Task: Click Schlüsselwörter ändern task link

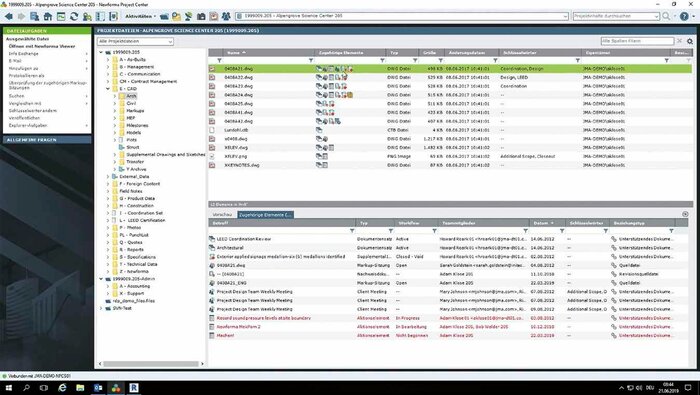Action: tap(33, 111)
